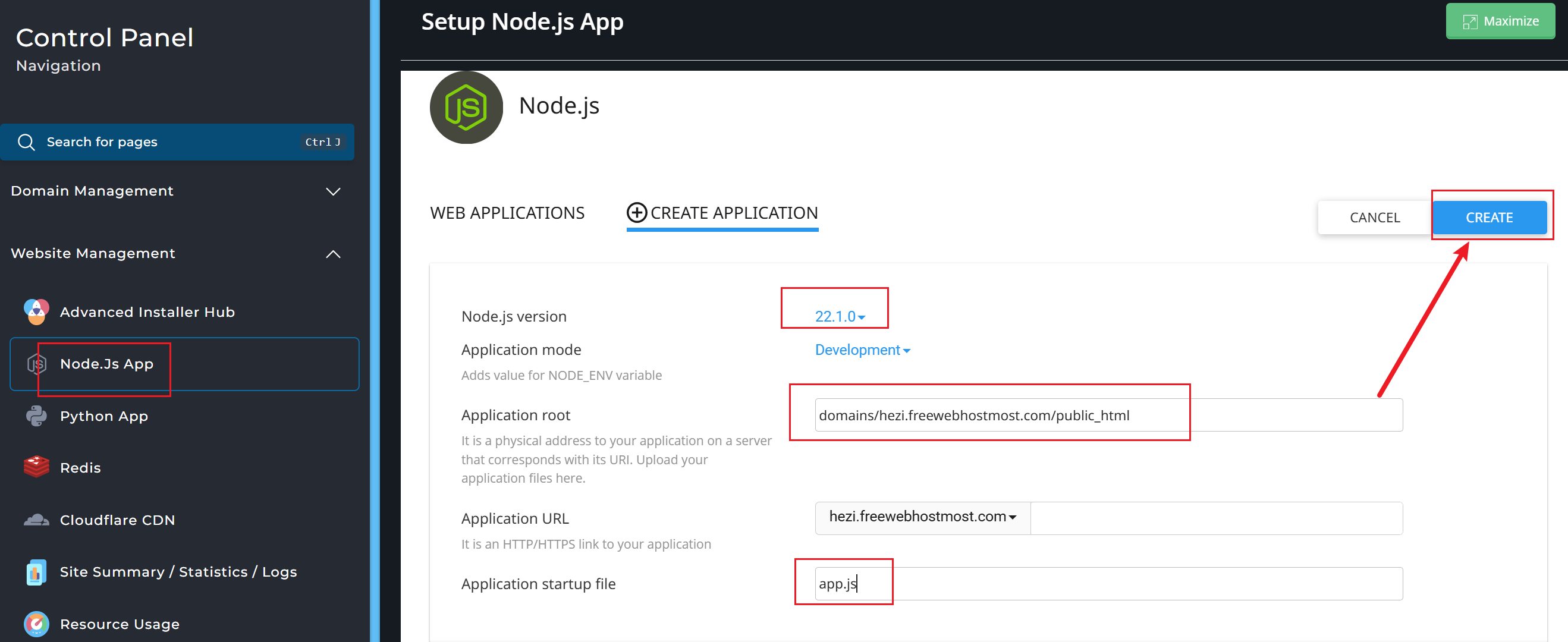The image size is (1568, 642).
Task: Click the Maximize button
Action: [x=1500, y=21]
